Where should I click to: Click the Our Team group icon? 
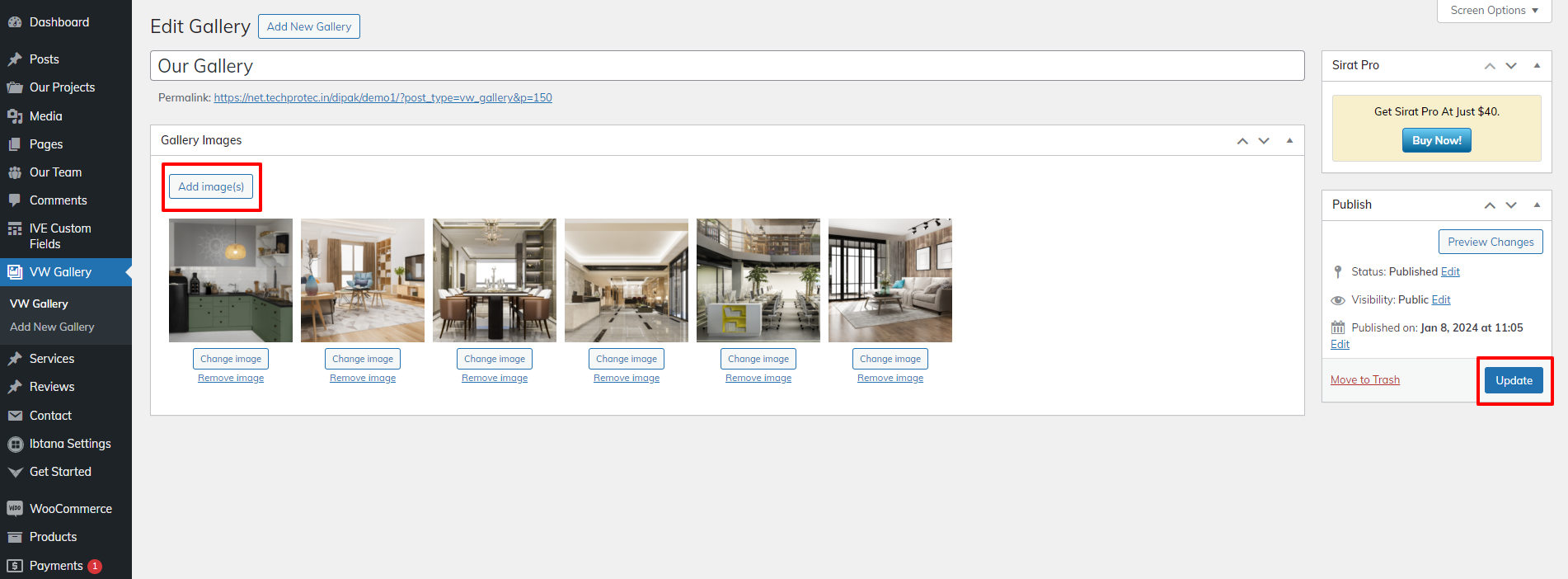[x=15, y=172]
